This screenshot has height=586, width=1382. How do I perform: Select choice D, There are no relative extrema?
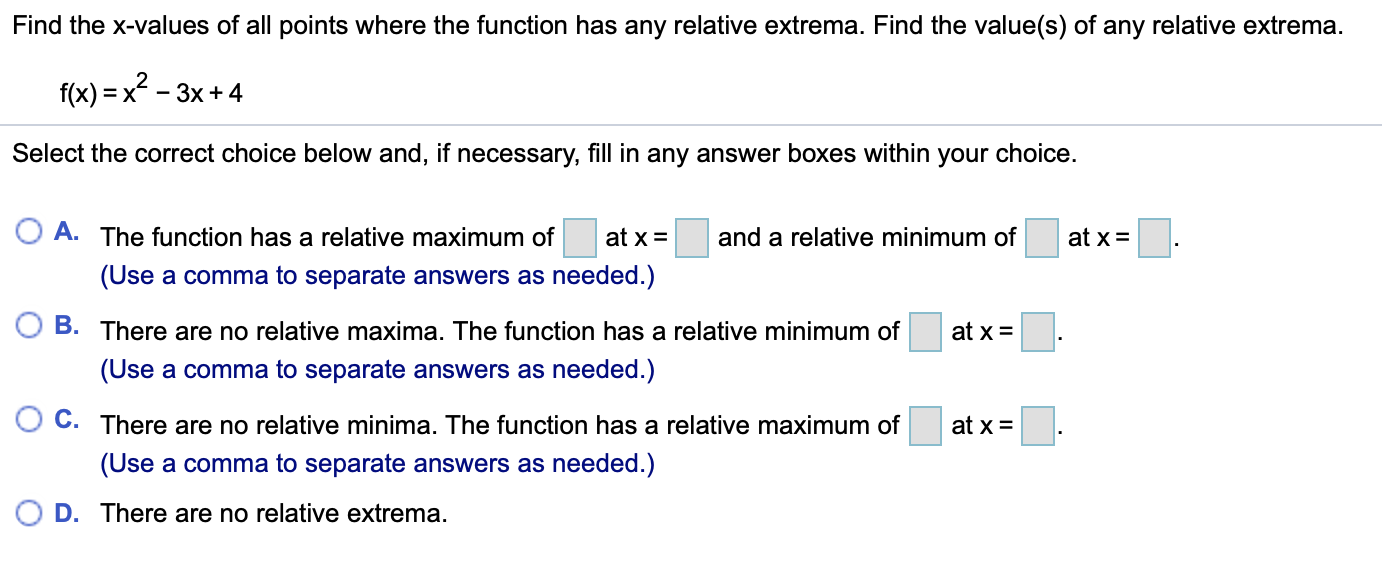pyautogui.click(x=29, y=513)
